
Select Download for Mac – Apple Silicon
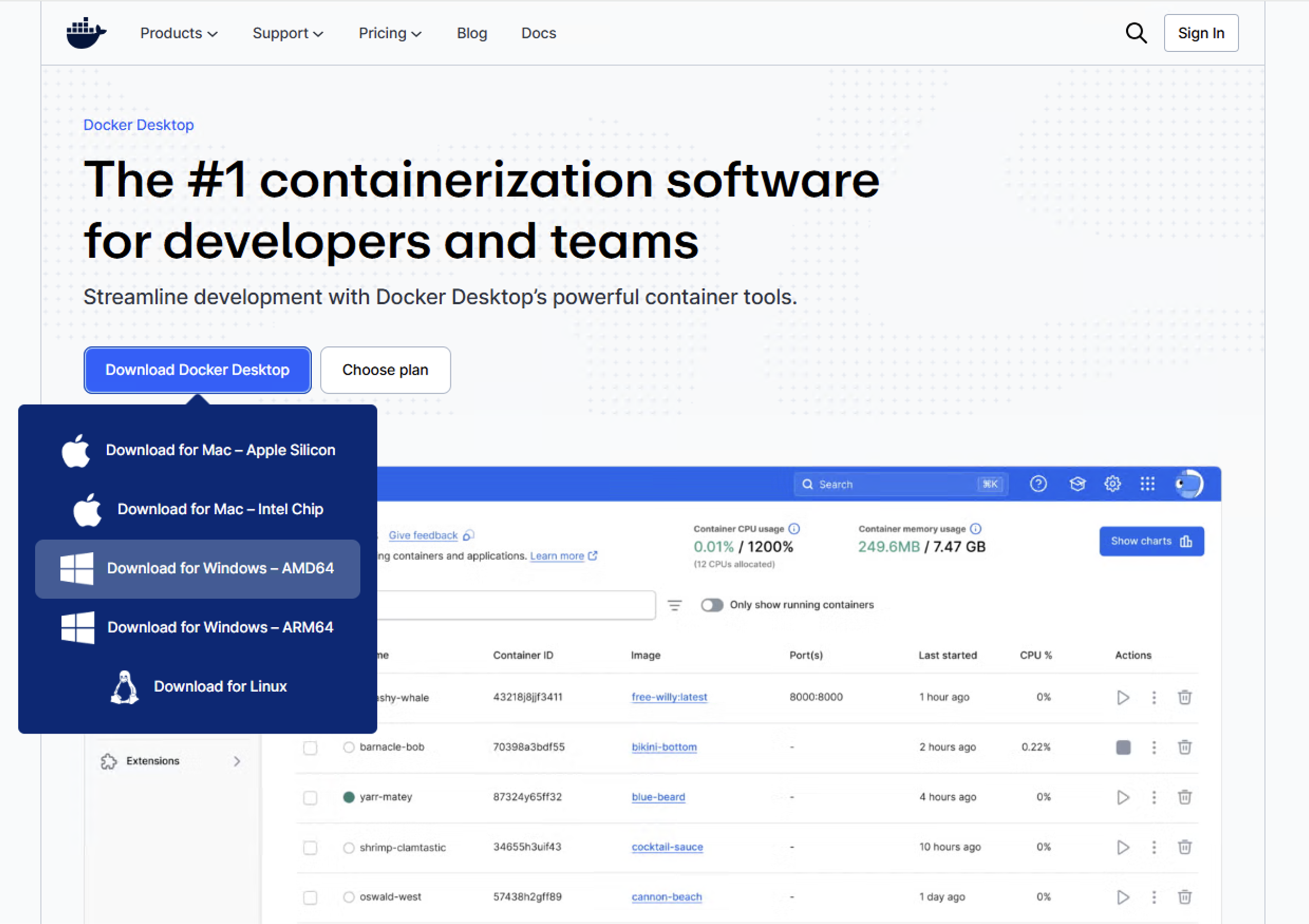[197, 450]
